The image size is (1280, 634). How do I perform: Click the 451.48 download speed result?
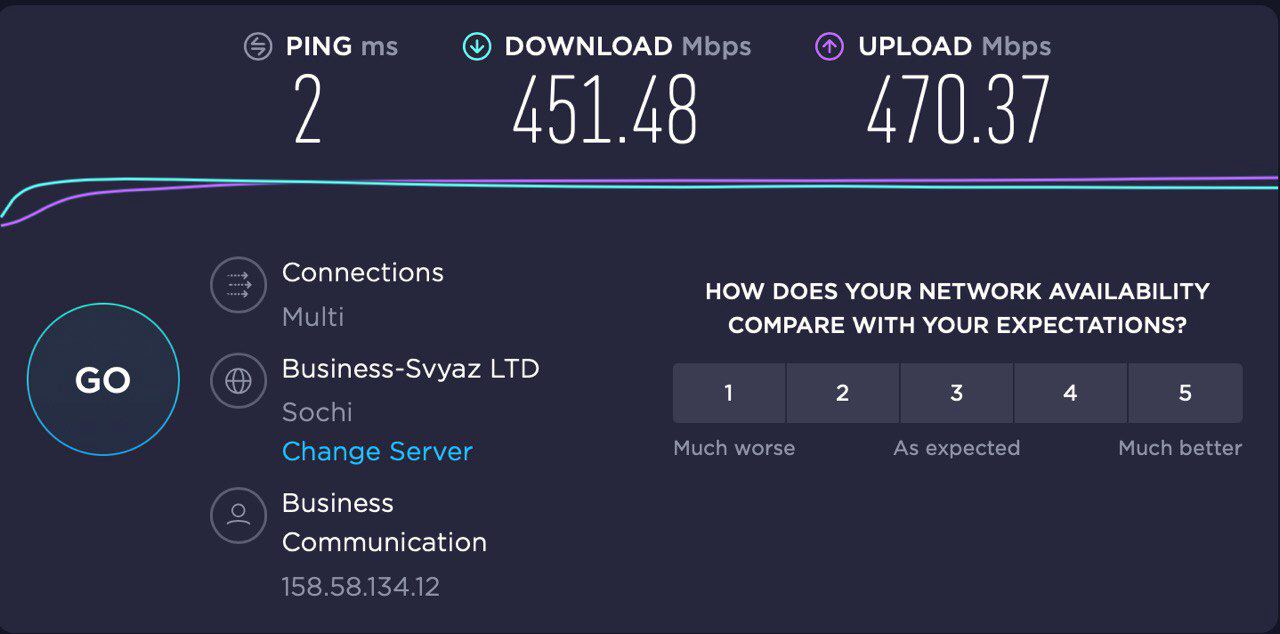pos(605,110)
